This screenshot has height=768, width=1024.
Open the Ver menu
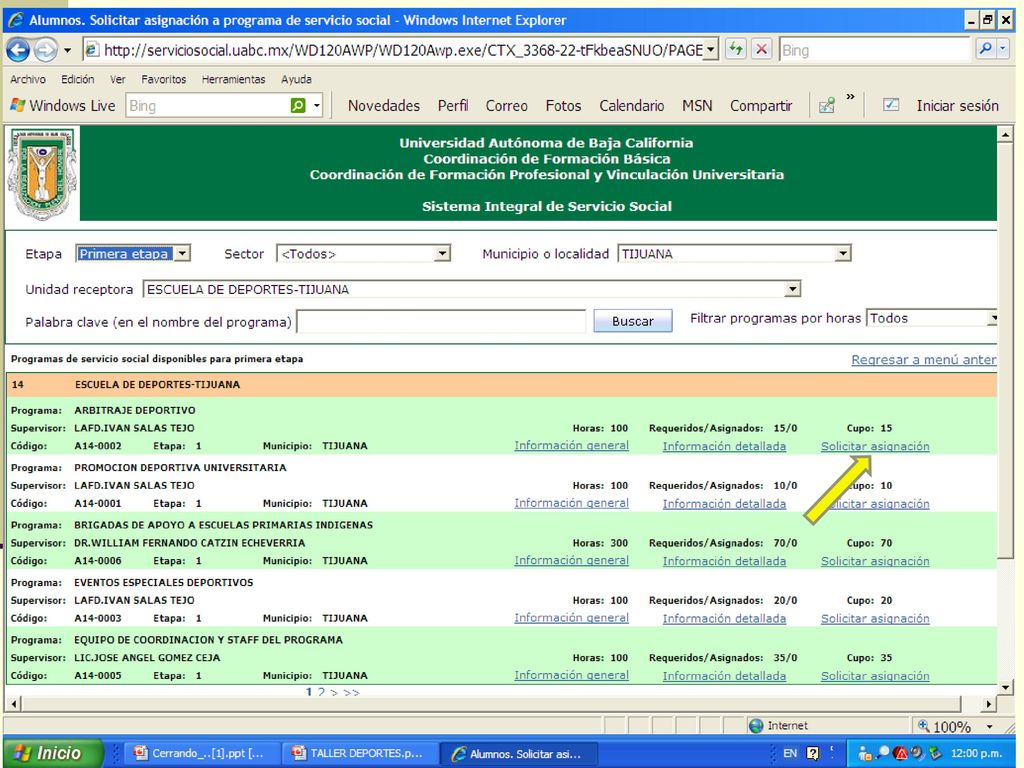[118, 79]
